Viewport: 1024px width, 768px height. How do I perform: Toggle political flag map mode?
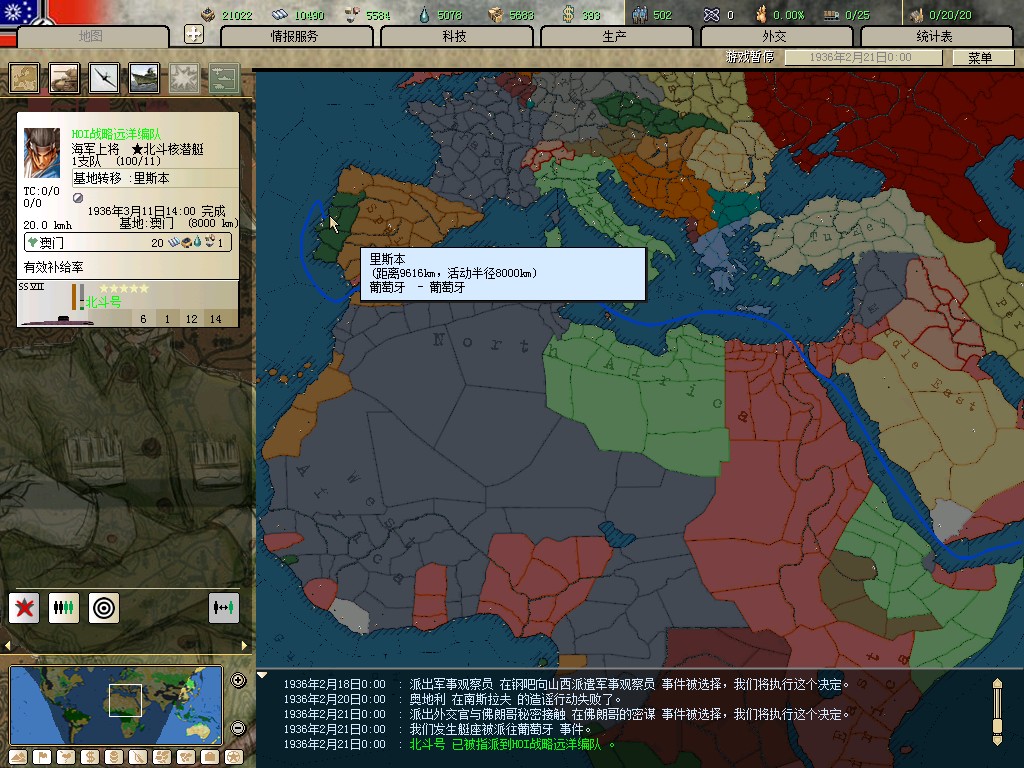(x=41, y=756)
